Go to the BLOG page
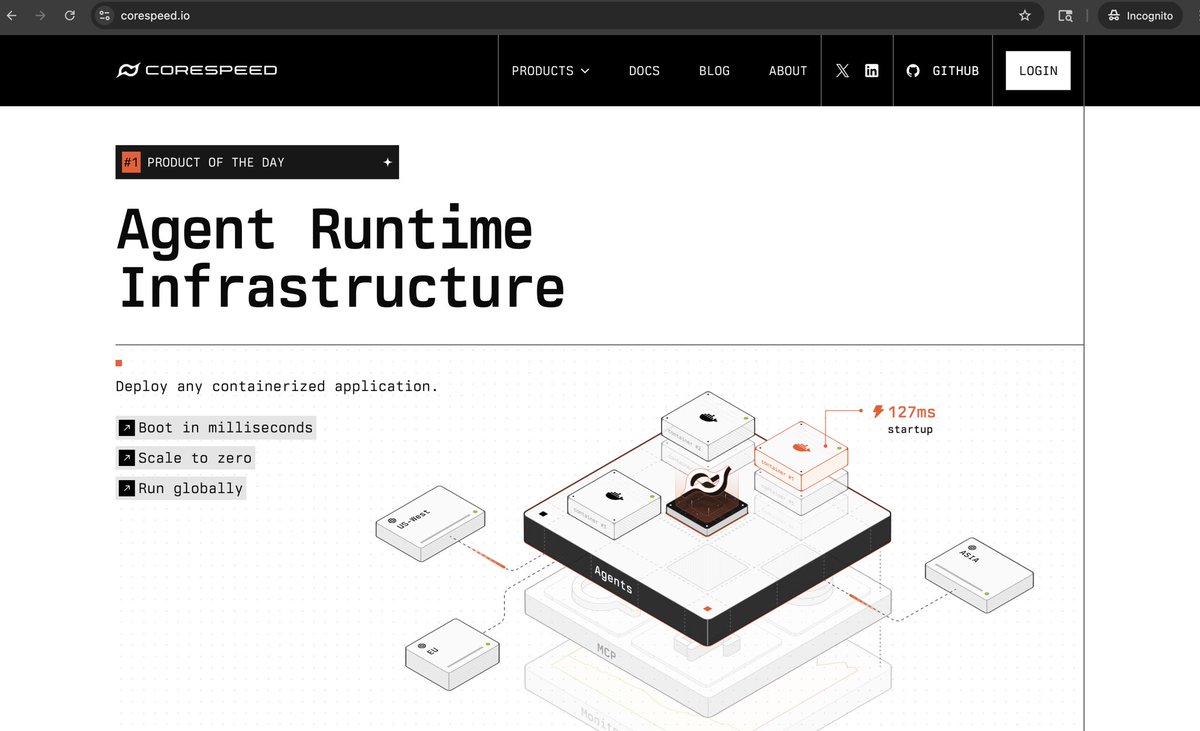Screen dimensions: 1200x731 pyautogui.click(x=714, y=71)
